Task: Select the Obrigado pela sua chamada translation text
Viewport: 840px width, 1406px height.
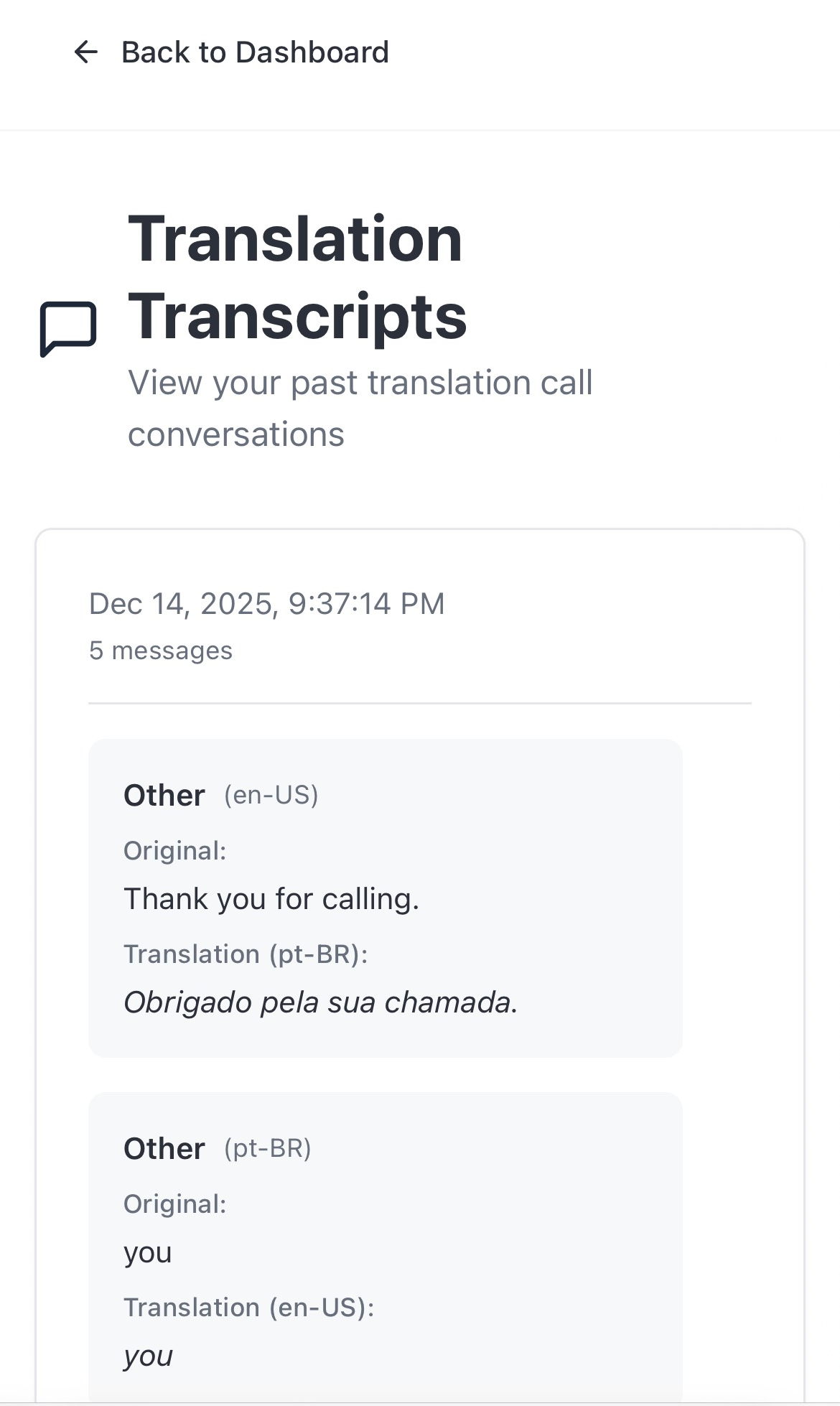Action: (321, 1001)
